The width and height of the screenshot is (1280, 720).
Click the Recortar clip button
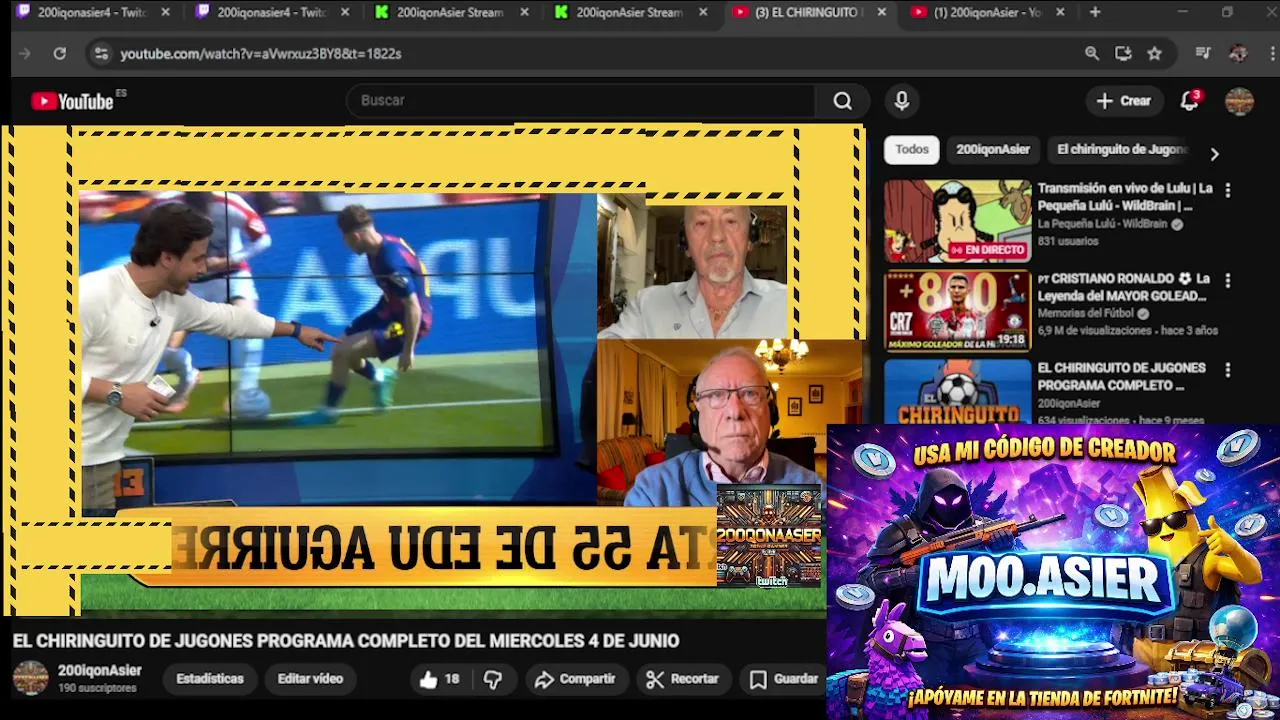(x=683, y=679)
